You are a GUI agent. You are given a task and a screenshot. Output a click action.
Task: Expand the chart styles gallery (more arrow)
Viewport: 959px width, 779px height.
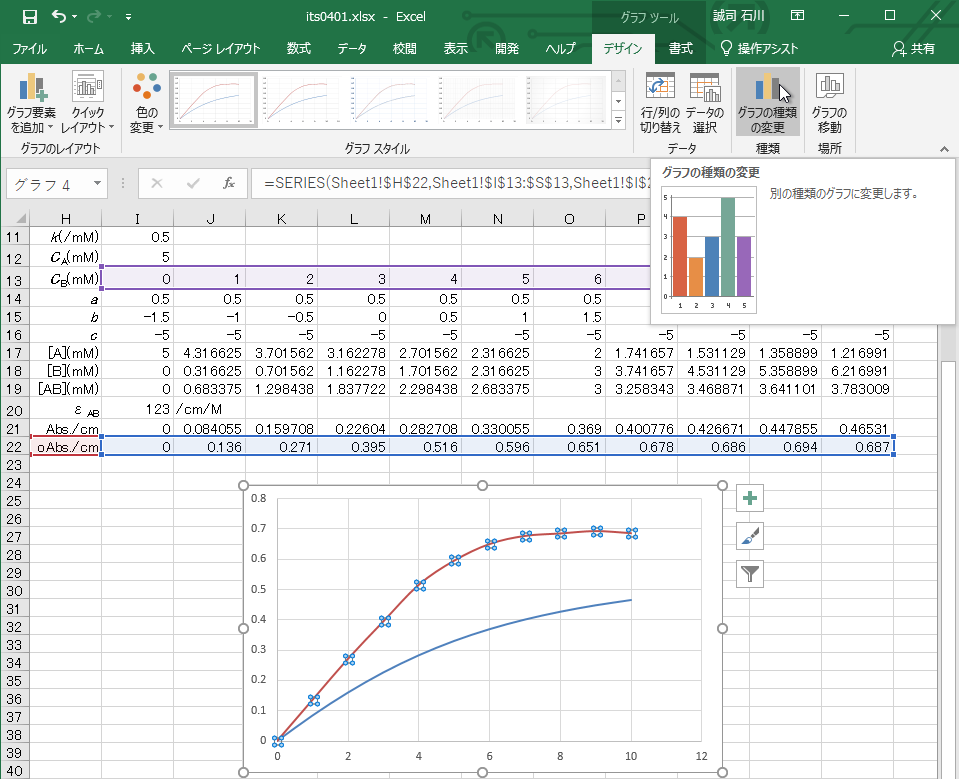[x=619, y=120]
